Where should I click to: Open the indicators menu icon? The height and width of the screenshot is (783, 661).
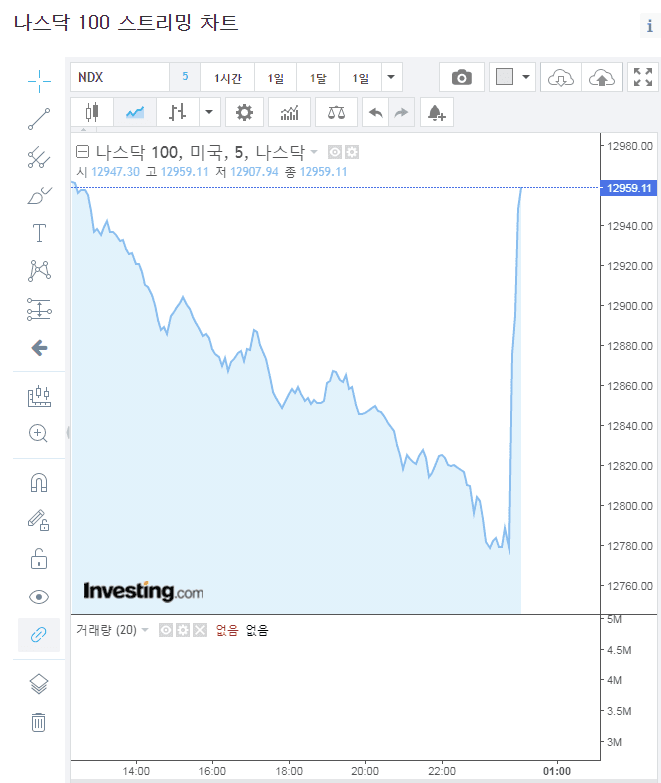(x=289, y=112)
